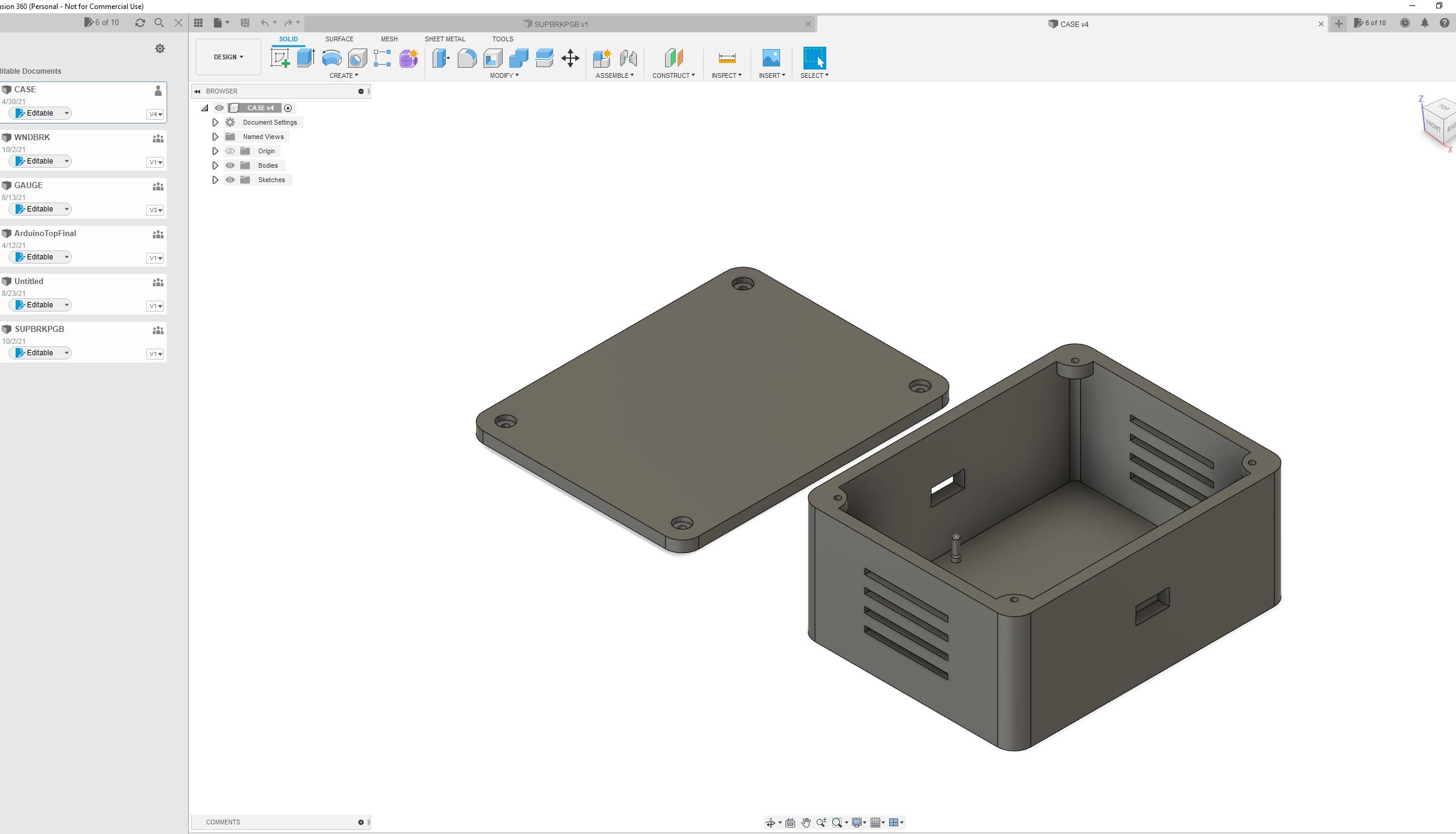Open the ASSEMBLE dropdown menu
Viewport: 1456px width, 834px height.
(614, 75)
